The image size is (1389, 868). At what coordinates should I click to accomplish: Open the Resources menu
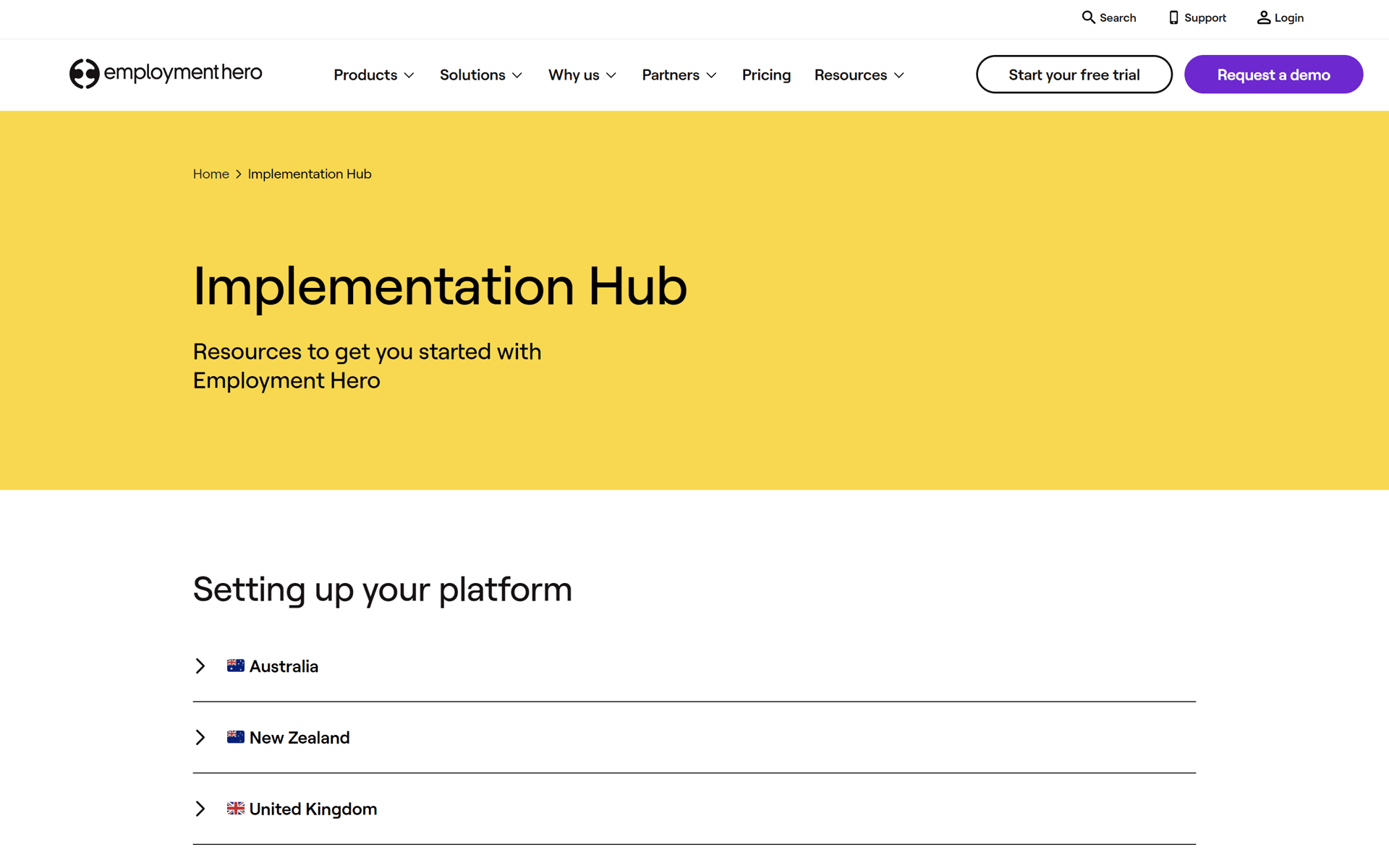point(859,75)
